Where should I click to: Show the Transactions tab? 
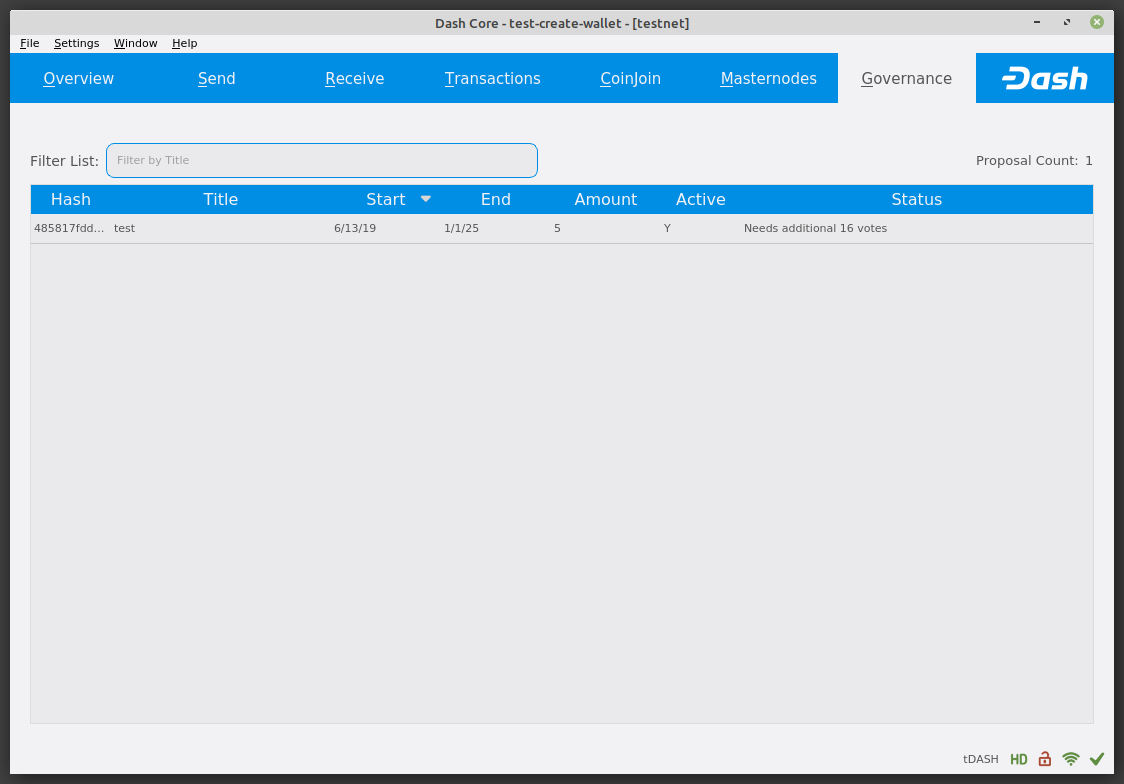pyautogui.click(x=493, y=79)
